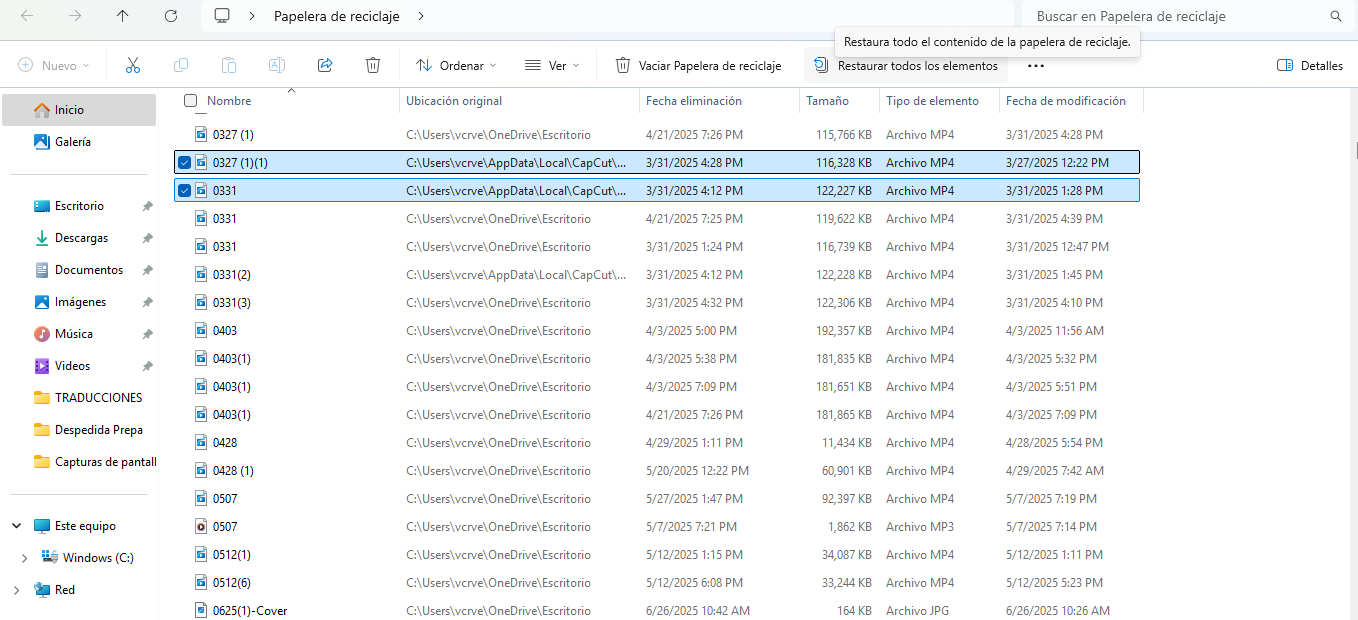Sort by Fecha eliminación column header

[694, 101]
